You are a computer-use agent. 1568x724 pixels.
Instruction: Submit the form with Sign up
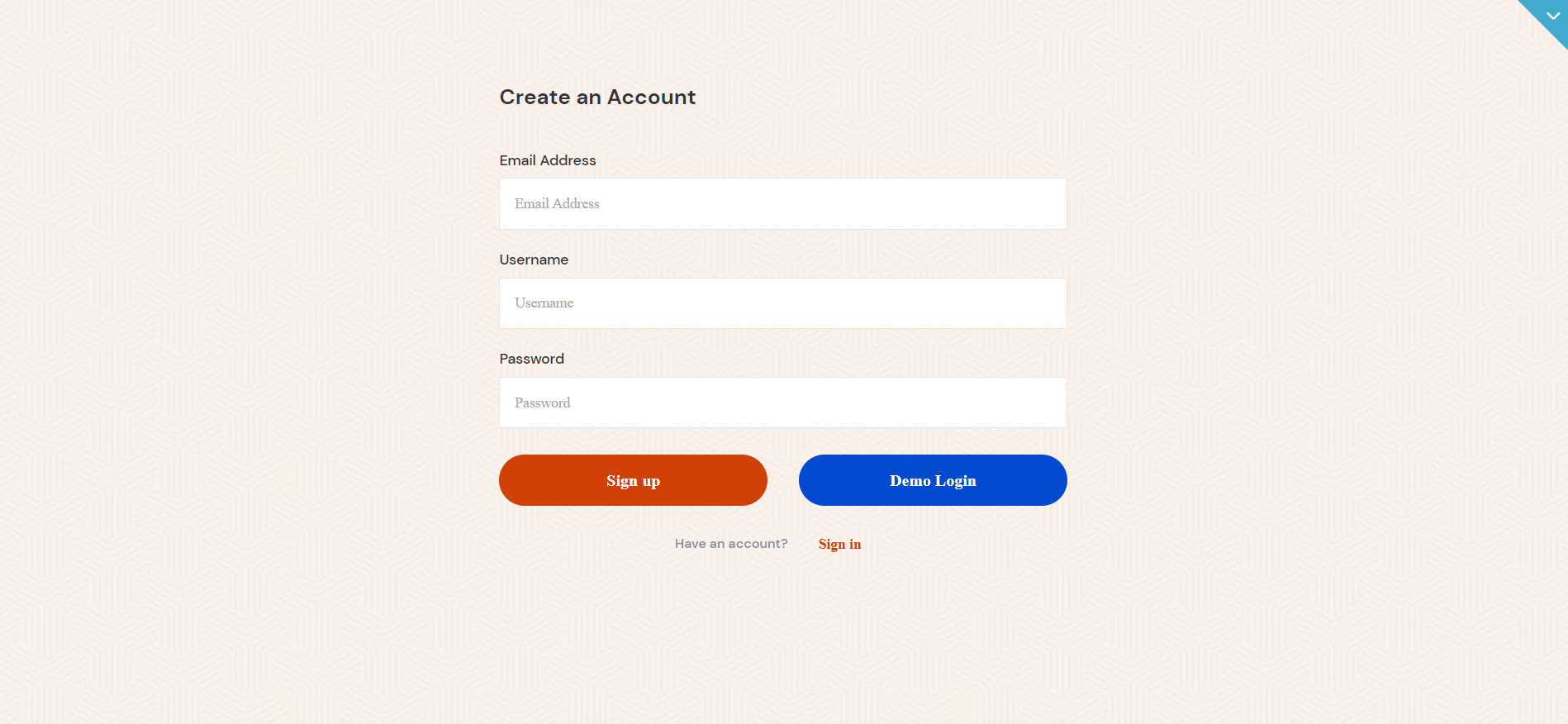click(633, 480)
